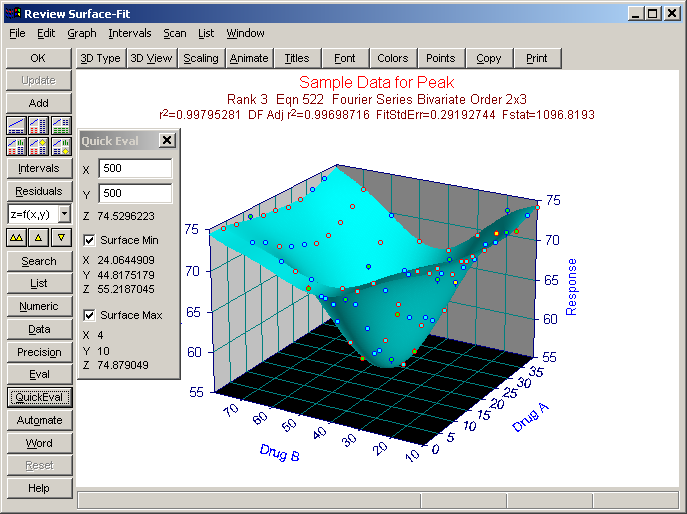Click the QuickEval button
This screenshot has width=687, height=514.
point(39,397)
